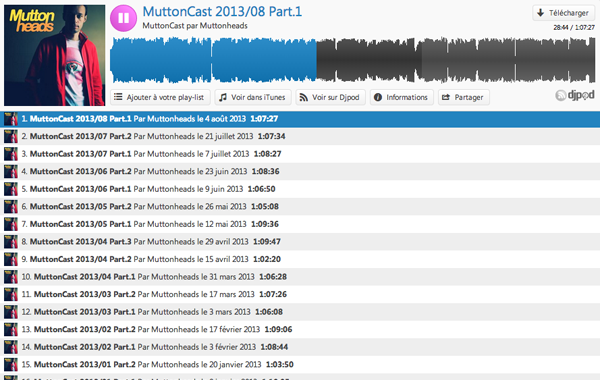
Task: Click the Partager share button
Action: pyautogui.click(x=464, y=97)
